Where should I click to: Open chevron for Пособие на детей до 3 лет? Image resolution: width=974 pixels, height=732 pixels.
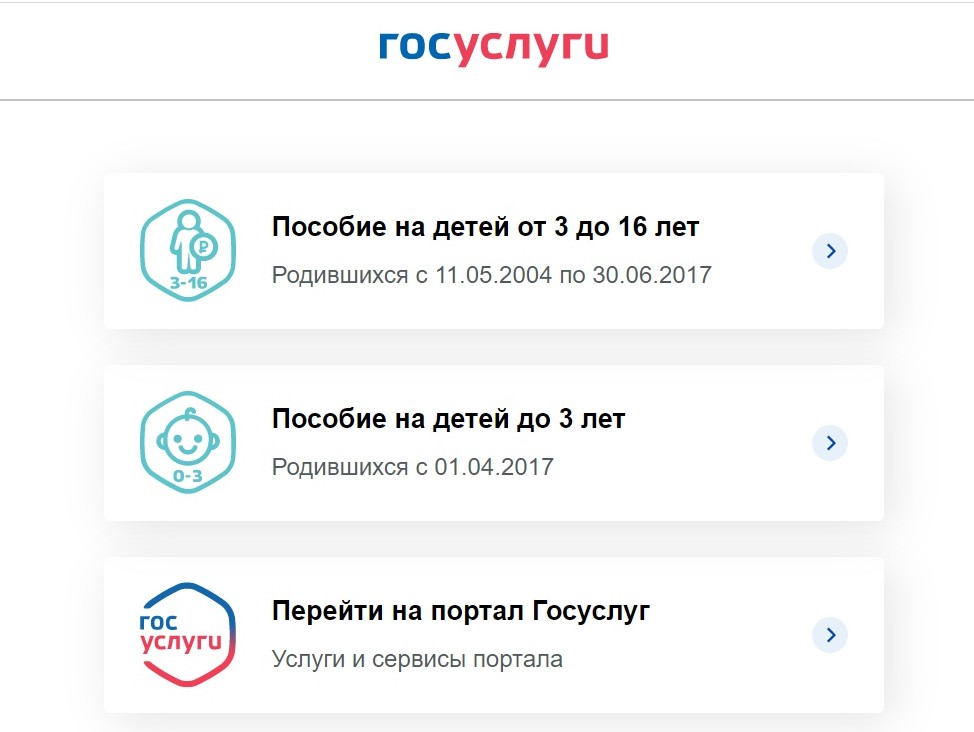click(x=830, y=443)
